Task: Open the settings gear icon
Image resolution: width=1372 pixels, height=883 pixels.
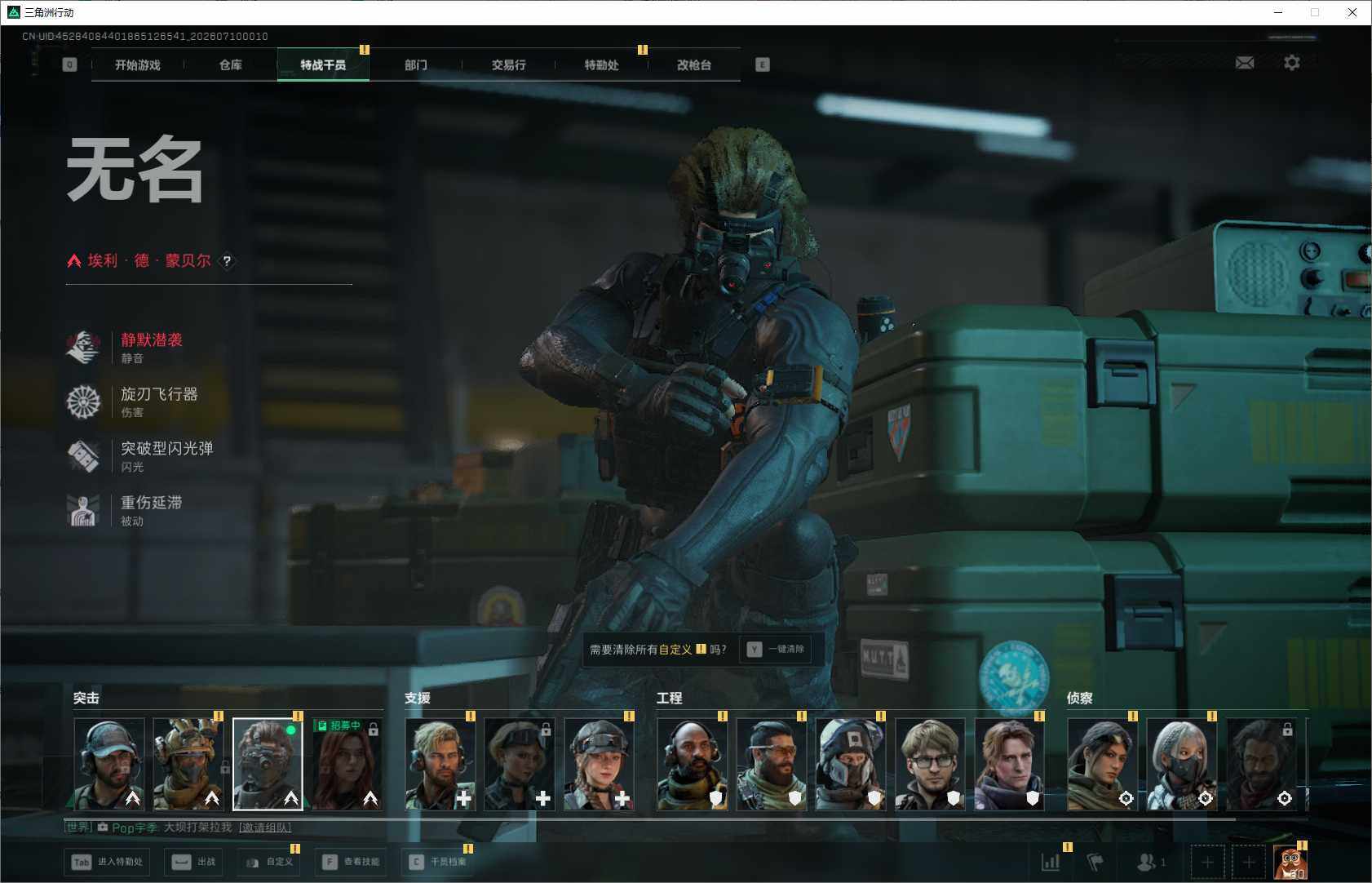Action: [1292, 63]
